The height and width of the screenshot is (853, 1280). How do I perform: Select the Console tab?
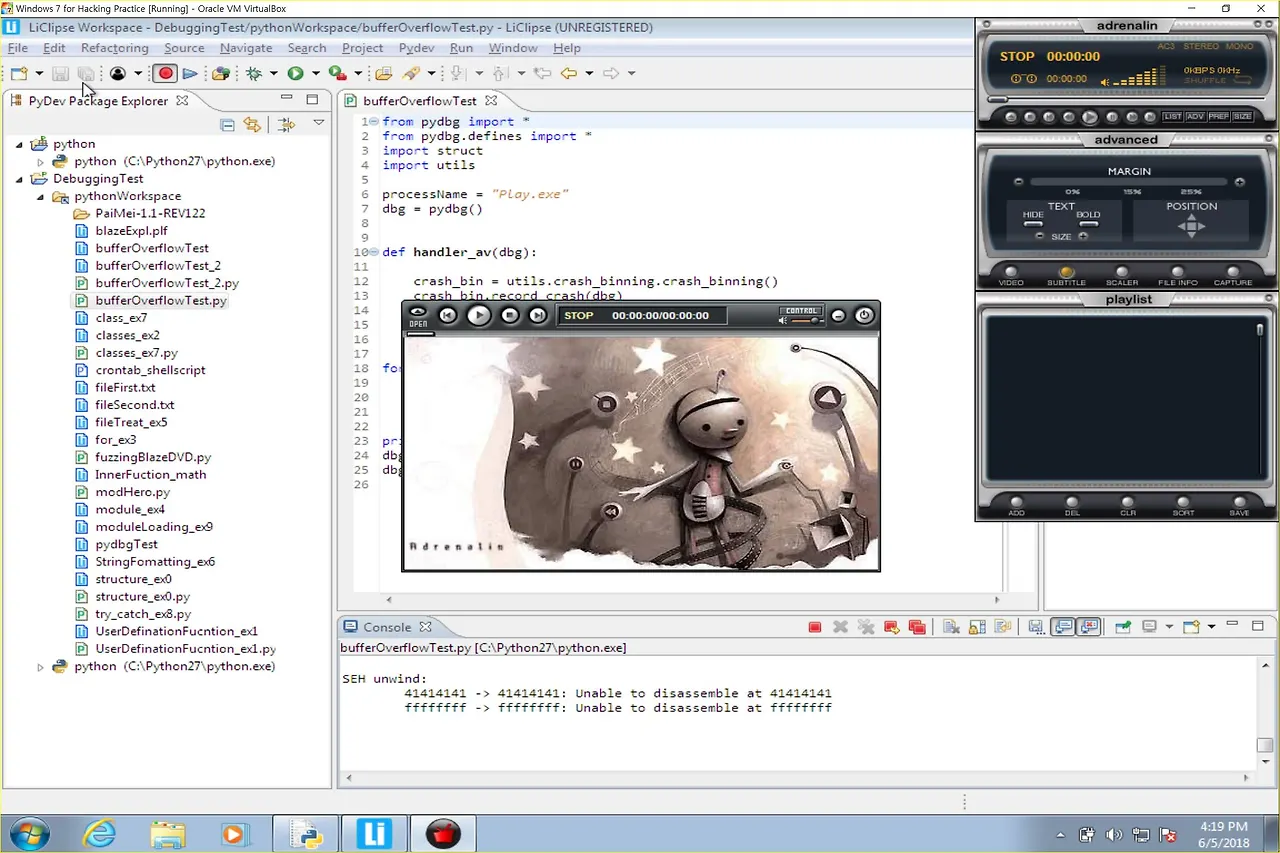click(387, 627)
